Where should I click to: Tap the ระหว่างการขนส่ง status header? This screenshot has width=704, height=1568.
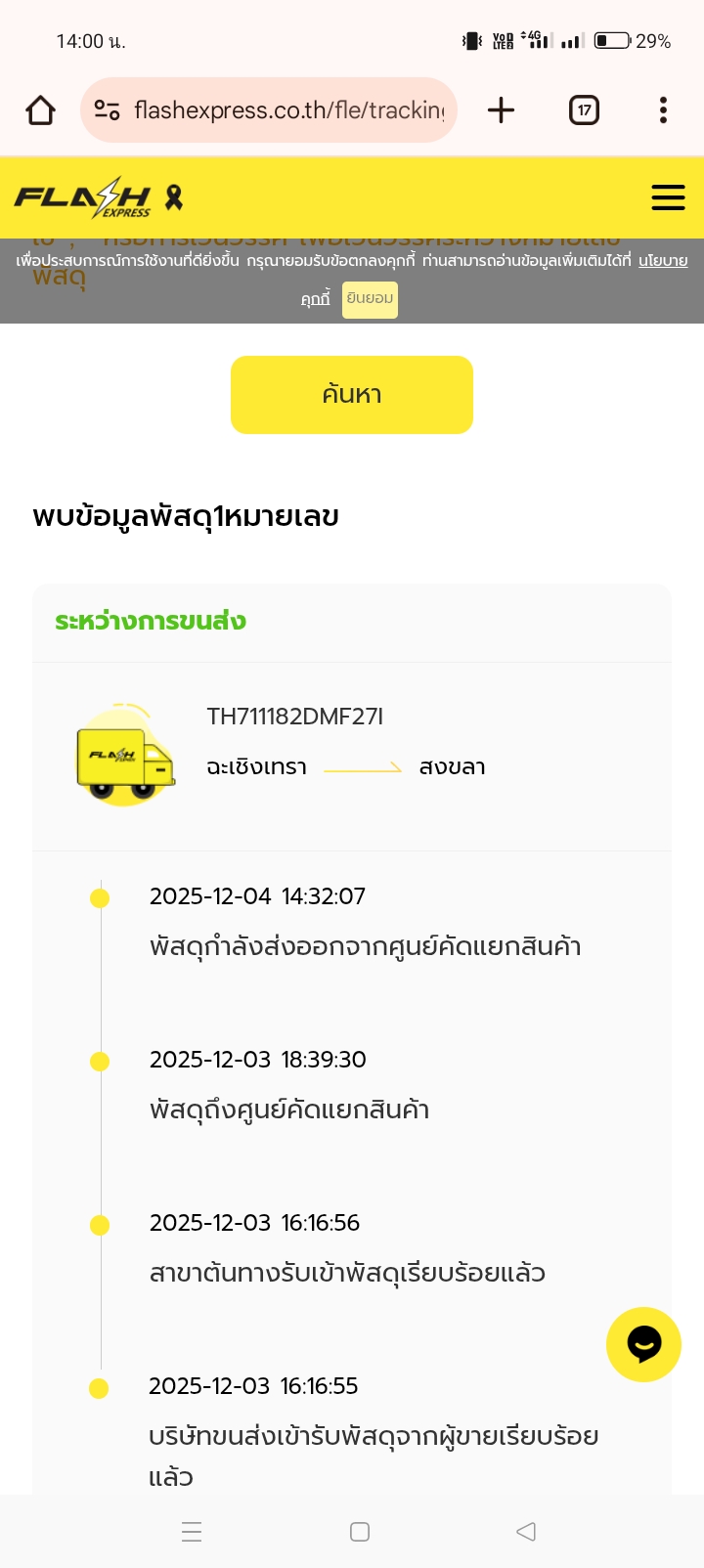151,622
